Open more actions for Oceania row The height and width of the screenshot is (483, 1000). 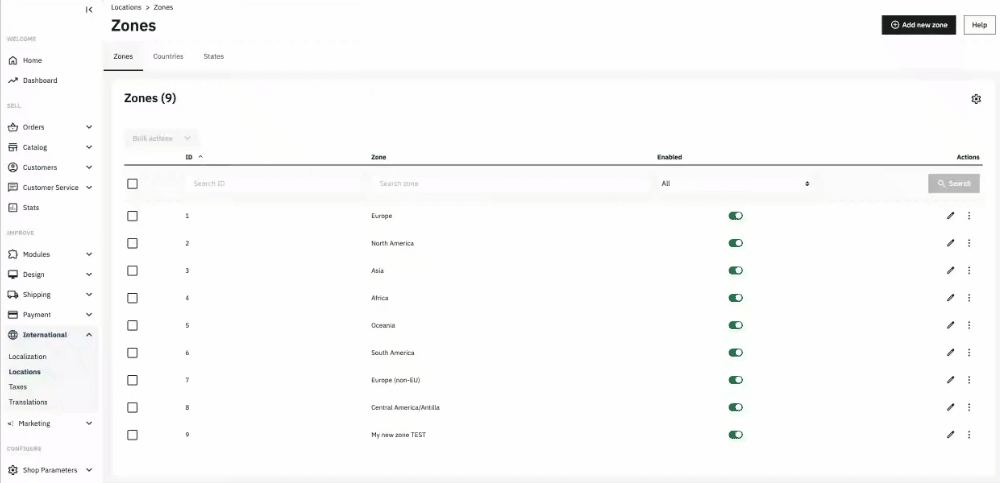point(969,325)
